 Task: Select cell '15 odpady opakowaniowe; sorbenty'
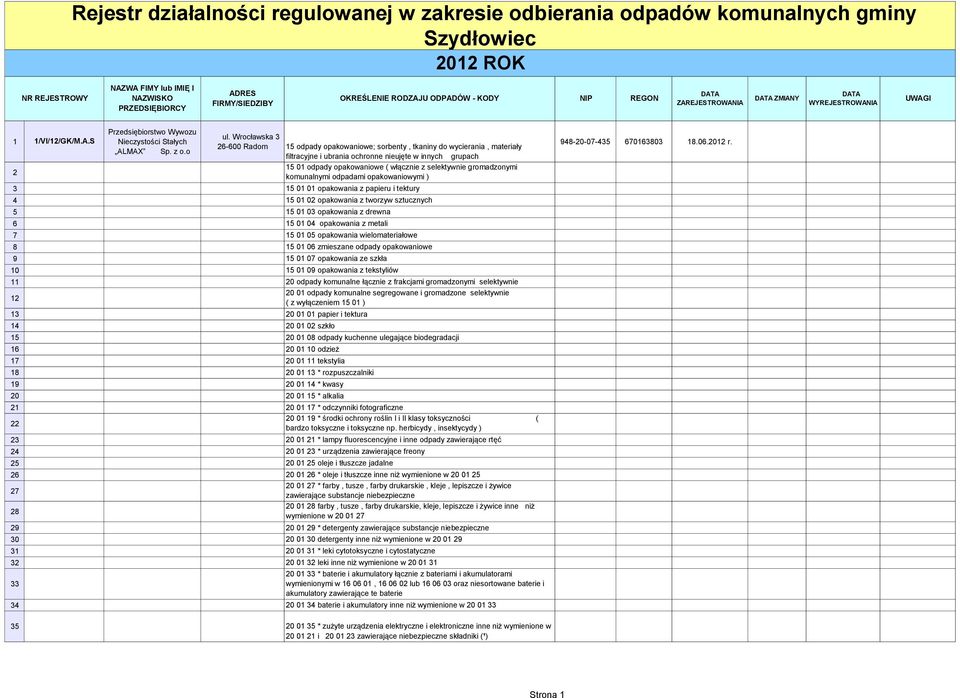click(x=419, y=141)
